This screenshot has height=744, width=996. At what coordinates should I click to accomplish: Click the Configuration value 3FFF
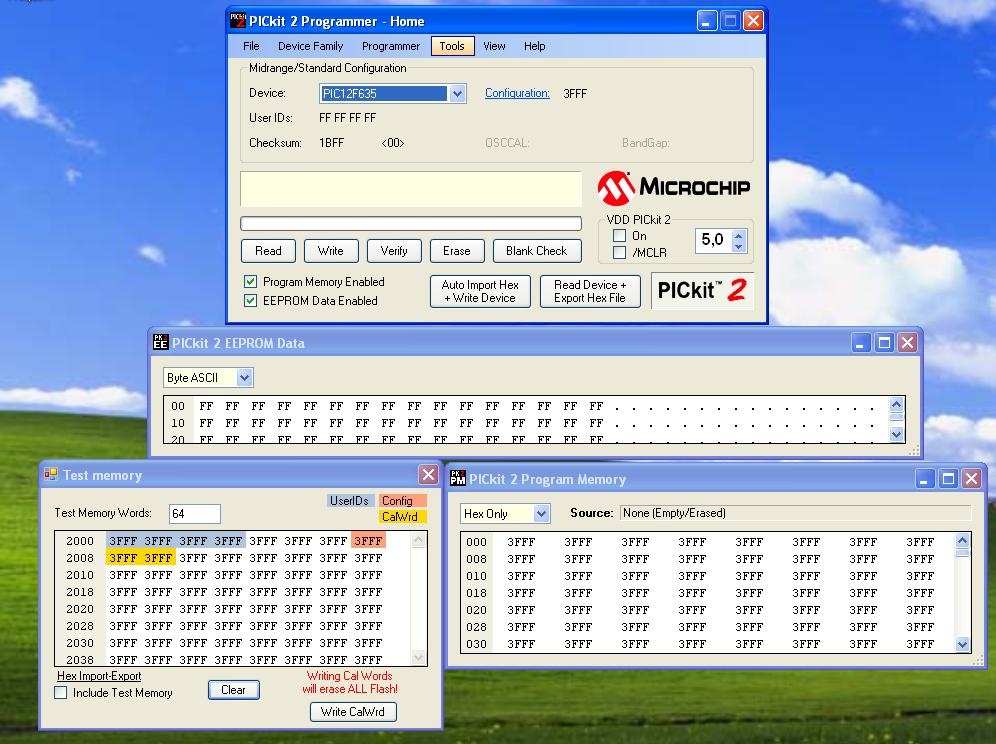(x=575, y=93)
